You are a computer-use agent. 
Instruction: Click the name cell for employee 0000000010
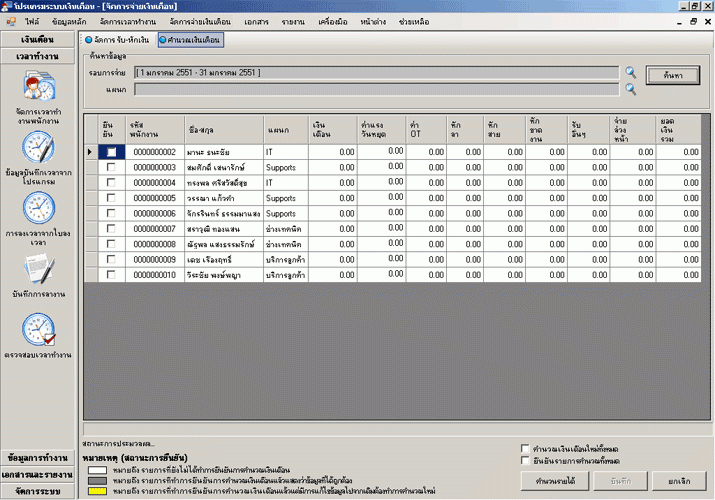(x=224, y=275)
